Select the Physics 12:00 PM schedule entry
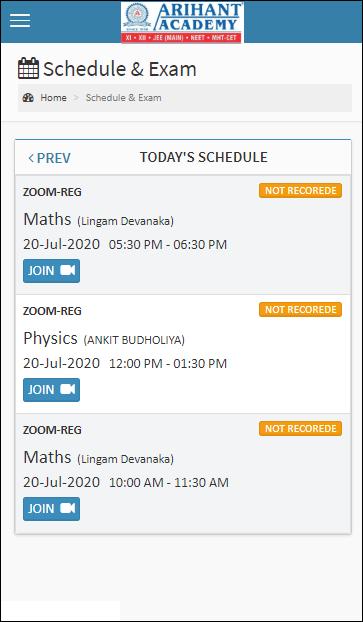Screen dimensions: 363x622 click(x=183, y=354)
